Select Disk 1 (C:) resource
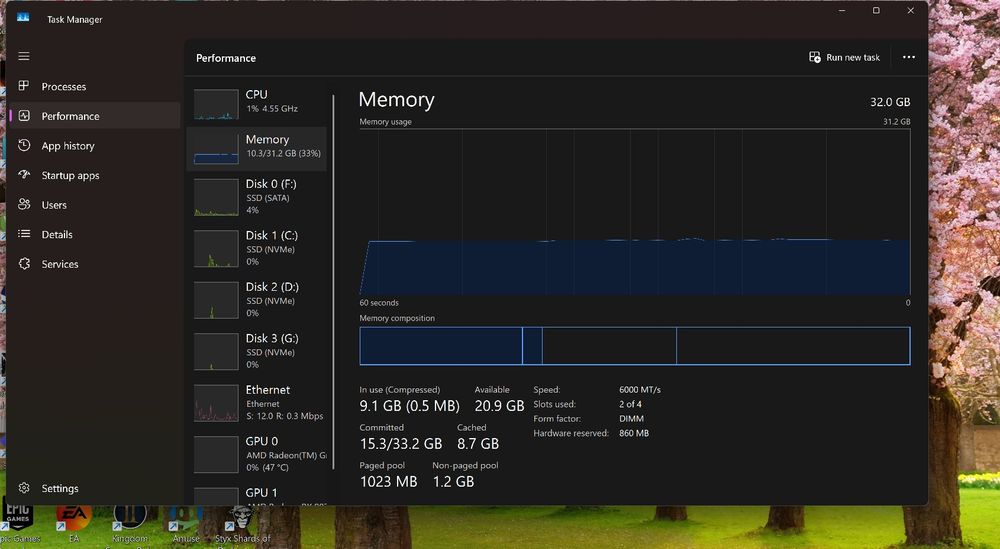 point(256,249)
